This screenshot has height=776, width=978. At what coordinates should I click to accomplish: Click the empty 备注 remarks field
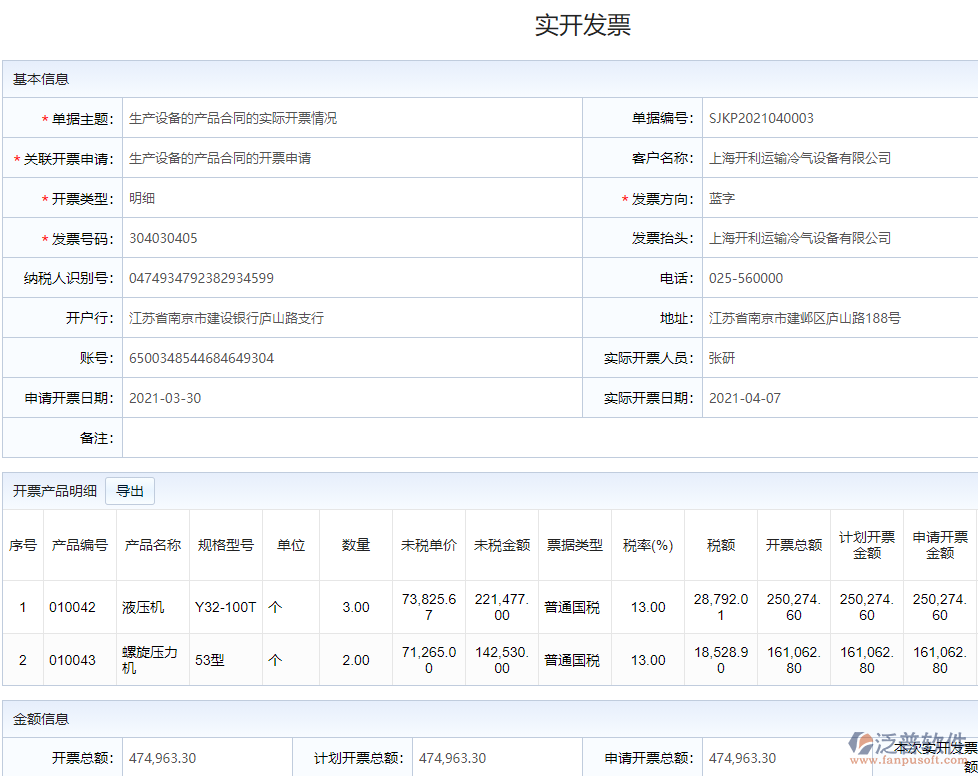point(548,438)
